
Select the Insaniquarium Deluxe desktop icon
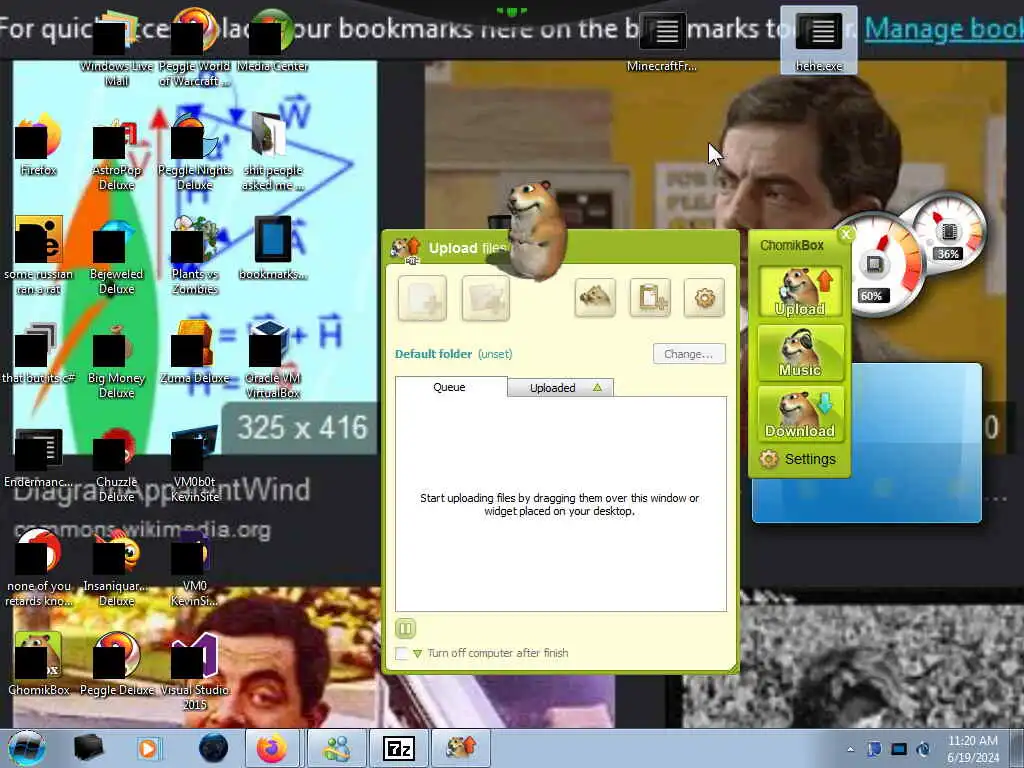(116, 569)
